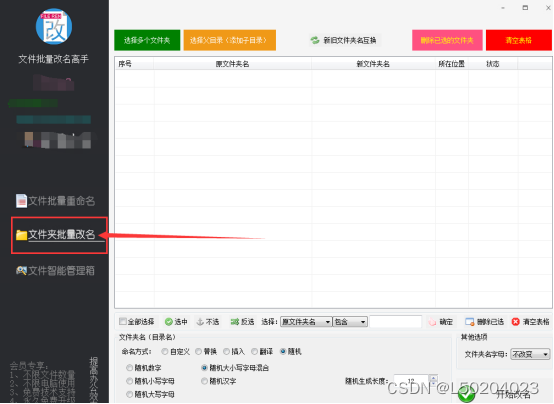Click the 确定 confirm icon
554x404 pixels.
432,322
